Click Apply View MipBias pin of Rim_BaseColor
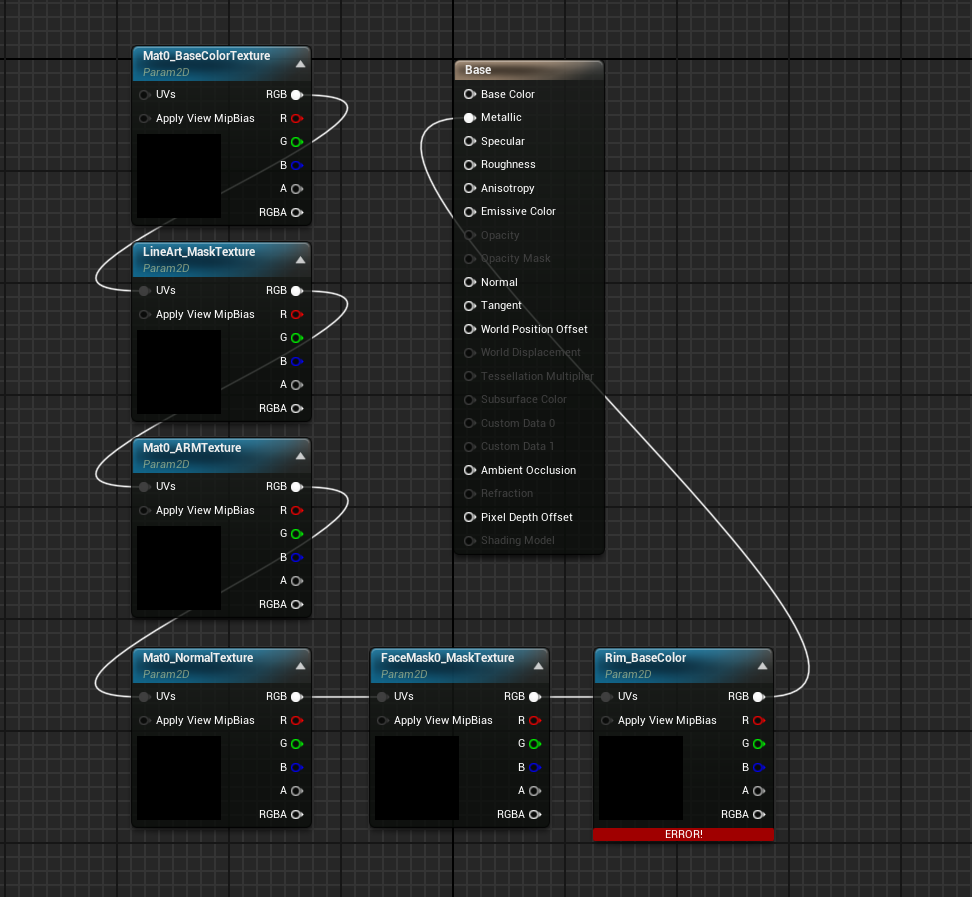972x897 pixels. pyautogui.click(x=607, y=720)
